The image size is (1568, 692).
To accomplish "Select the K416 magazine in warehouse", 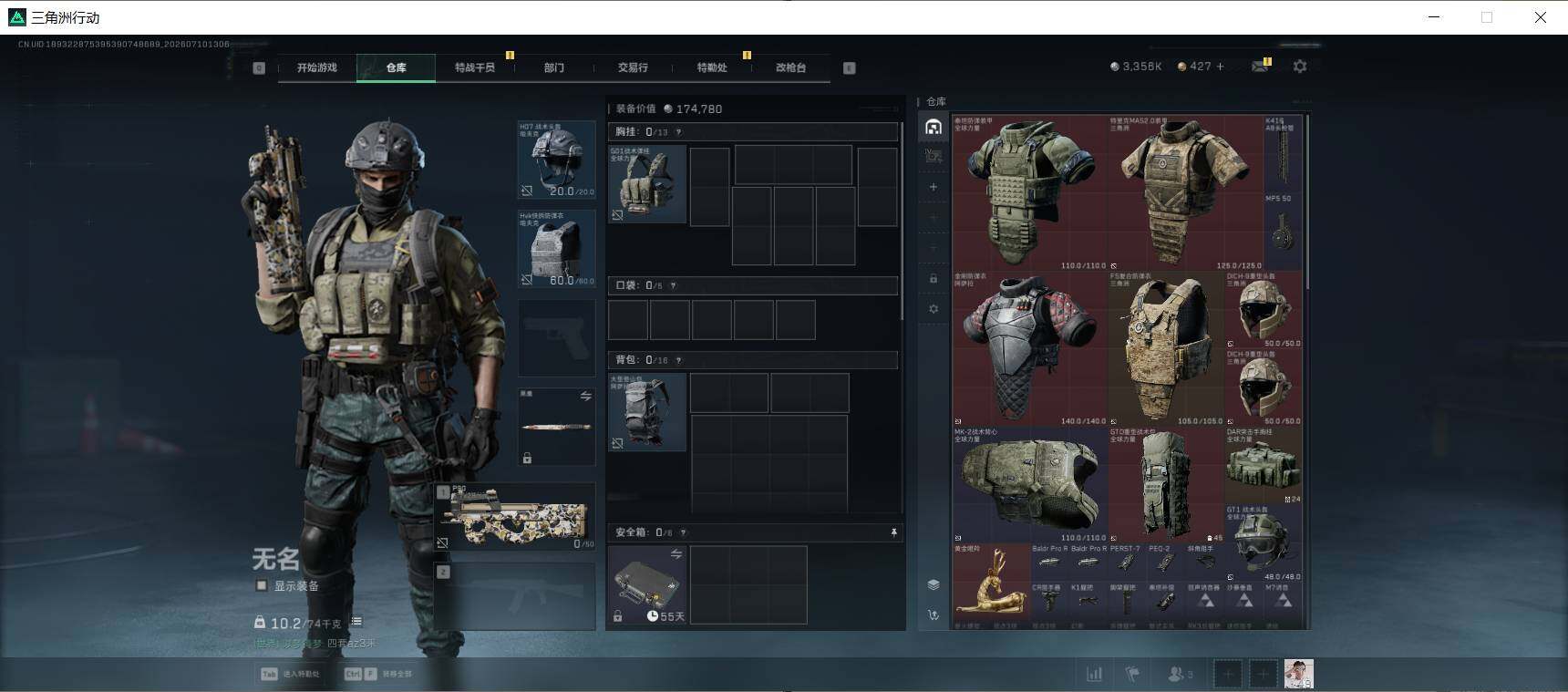I will pos(1284,153).
